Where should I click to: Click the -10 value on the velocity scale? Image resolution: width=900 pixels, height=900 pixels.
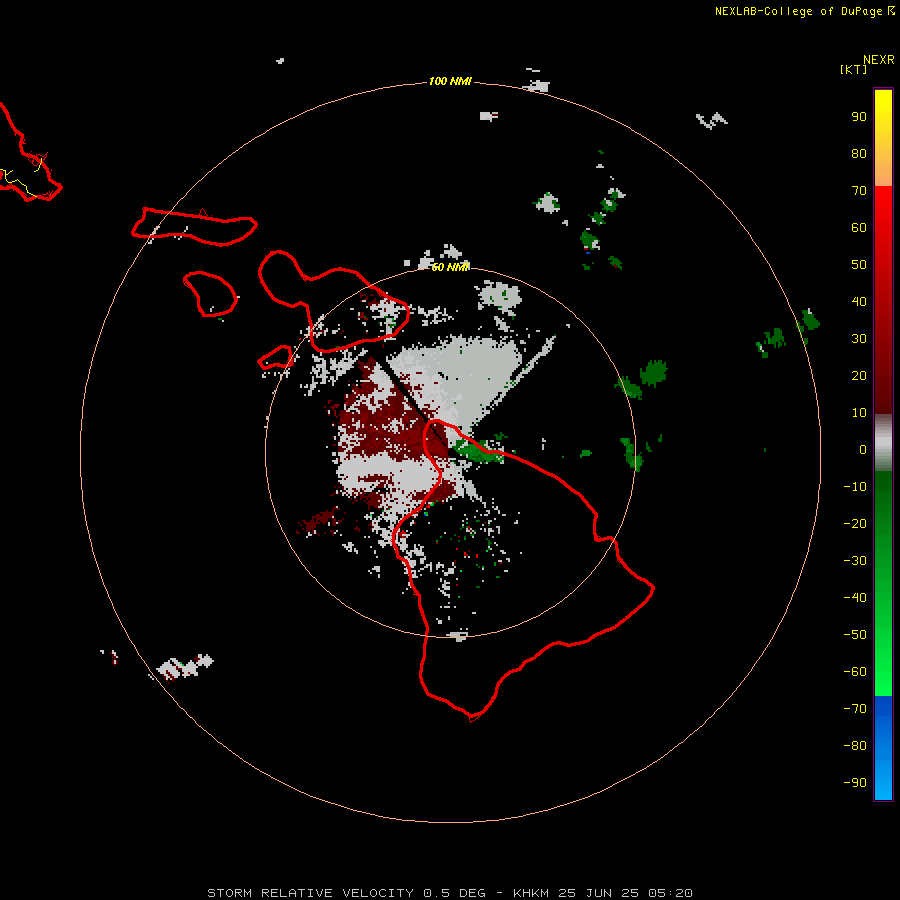pyautogui.click(x=855, y=487)
